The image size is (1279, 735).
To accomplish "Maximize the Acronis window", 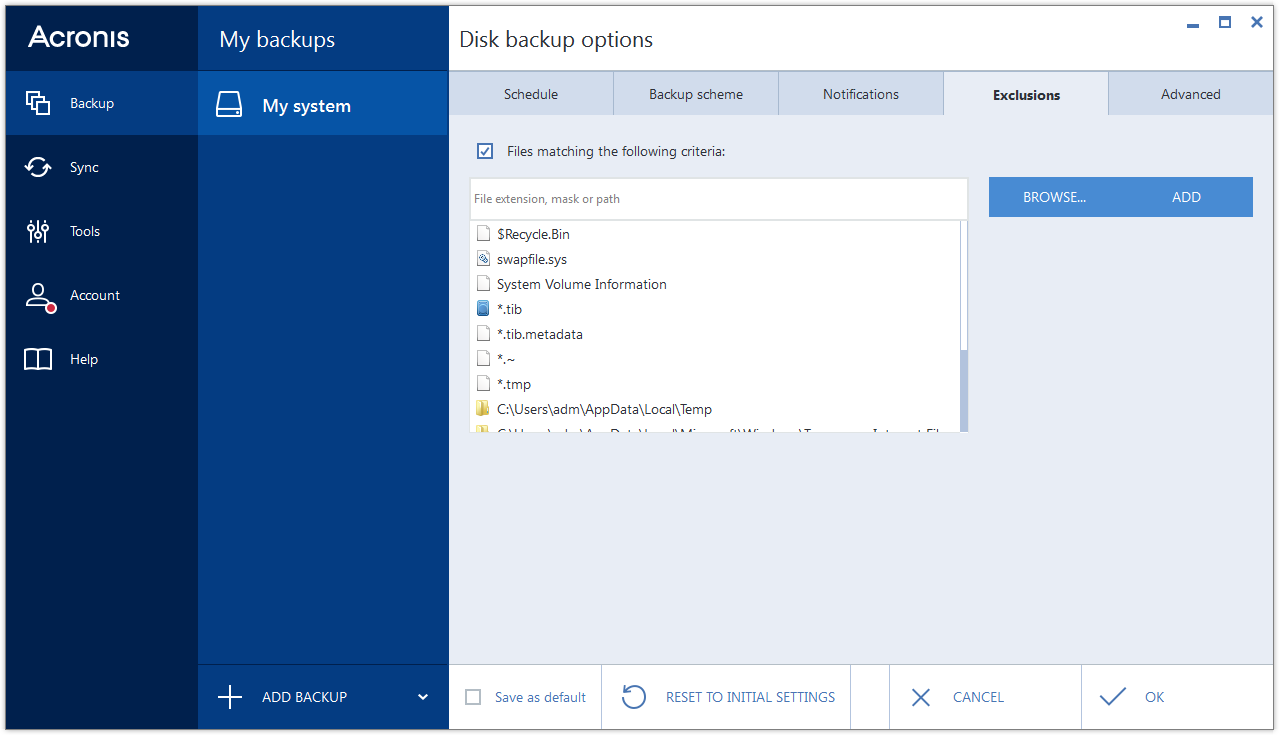I will pos(1224,22).
